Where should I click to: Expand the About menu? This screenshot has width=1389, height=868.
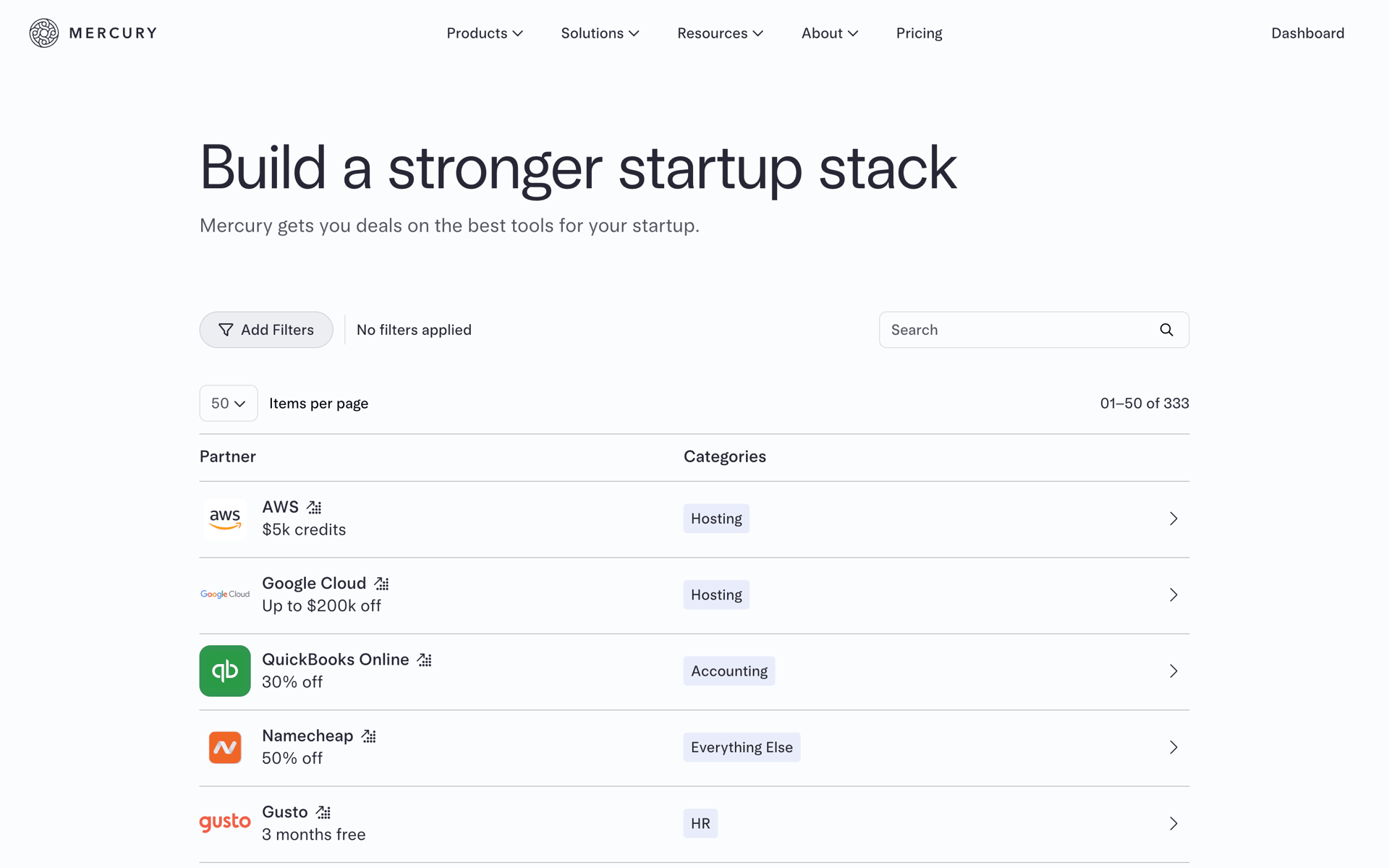coord(830,33)
